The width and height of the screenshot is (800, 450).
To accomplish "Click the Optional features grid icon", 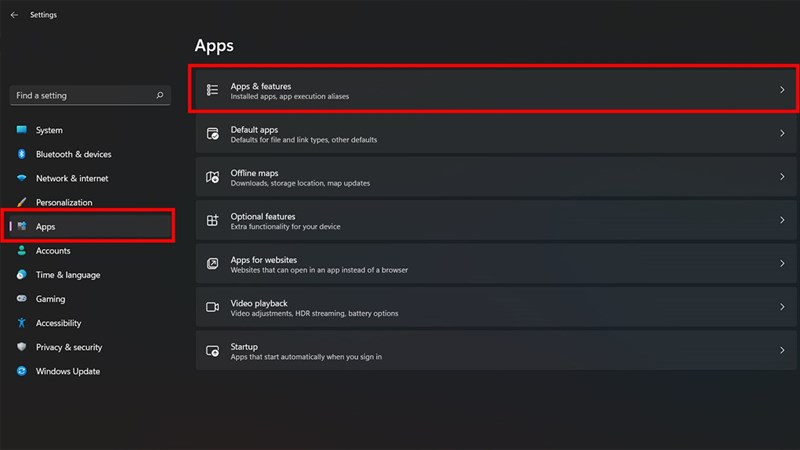I will [x=212, y=220].
